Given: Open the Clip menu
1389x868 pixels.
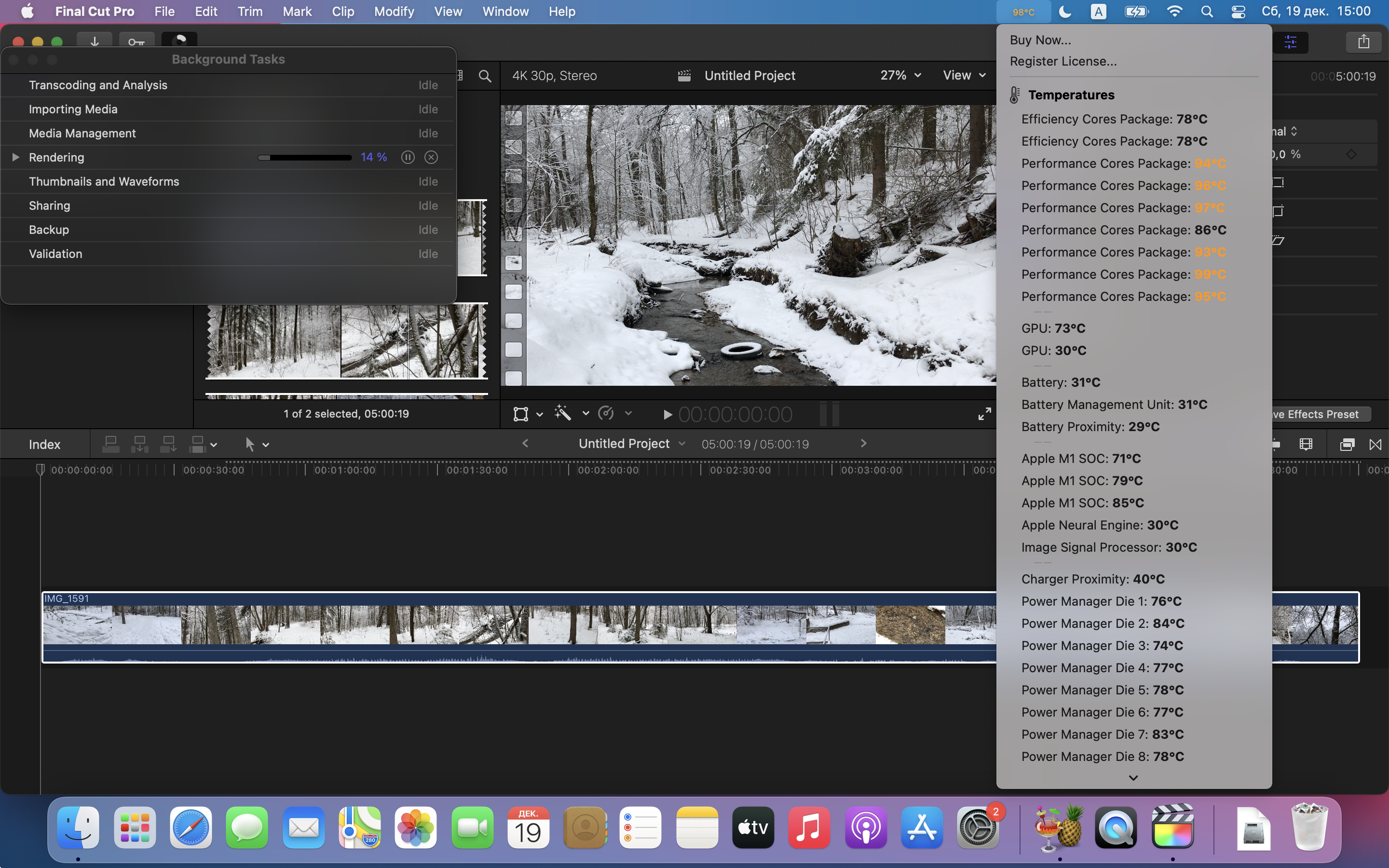Looking at the screenshot, I should (x=342, y=12).
